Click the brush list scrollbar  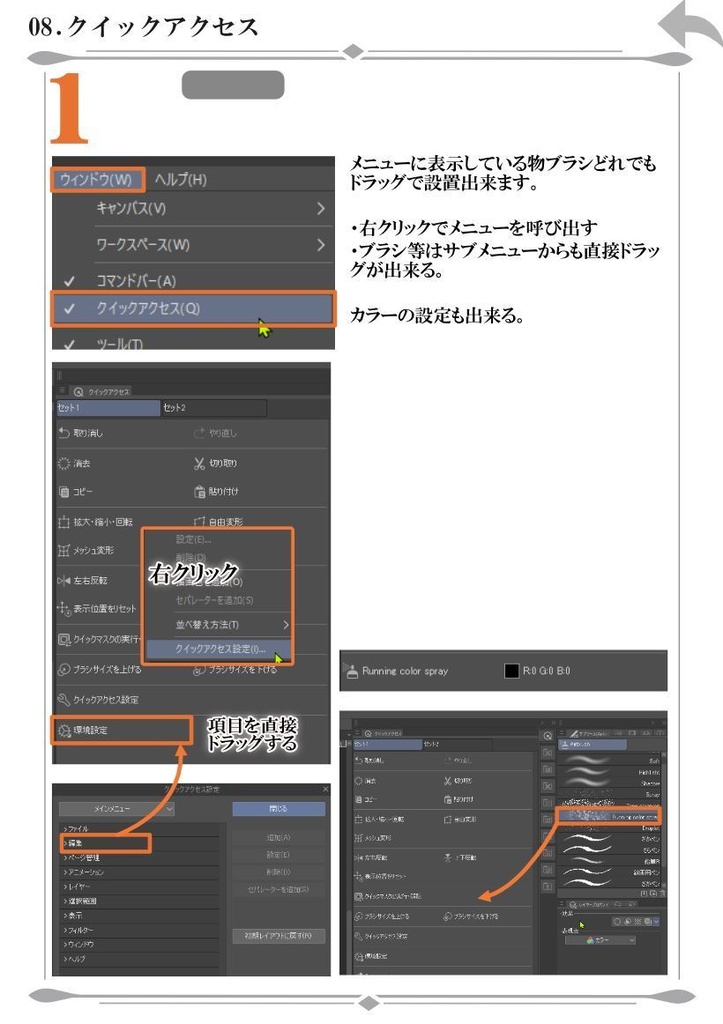point(664,816)
